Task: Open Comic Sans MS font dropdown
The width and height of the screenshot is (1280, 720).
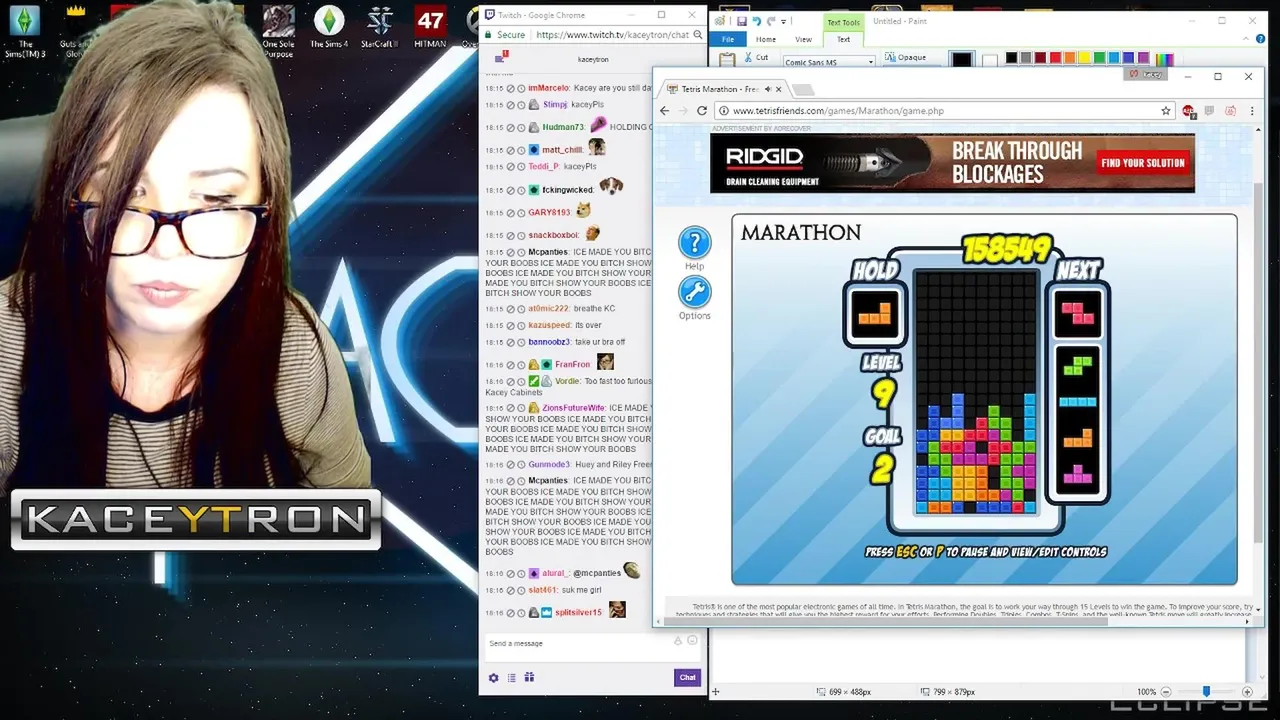Action: [x=871, y=62]
